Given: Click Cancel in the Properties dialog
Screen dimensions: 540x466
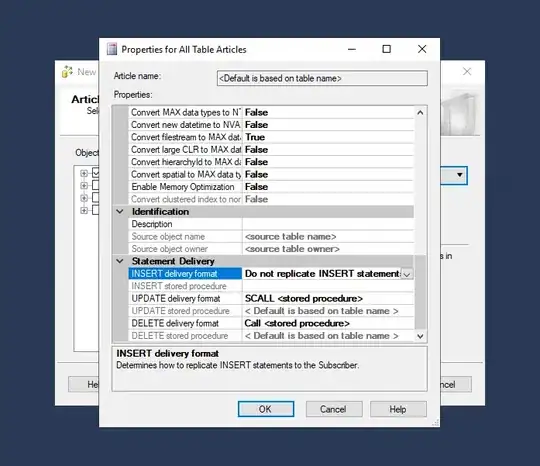Looking at the screenshot, I should [334, 409].
